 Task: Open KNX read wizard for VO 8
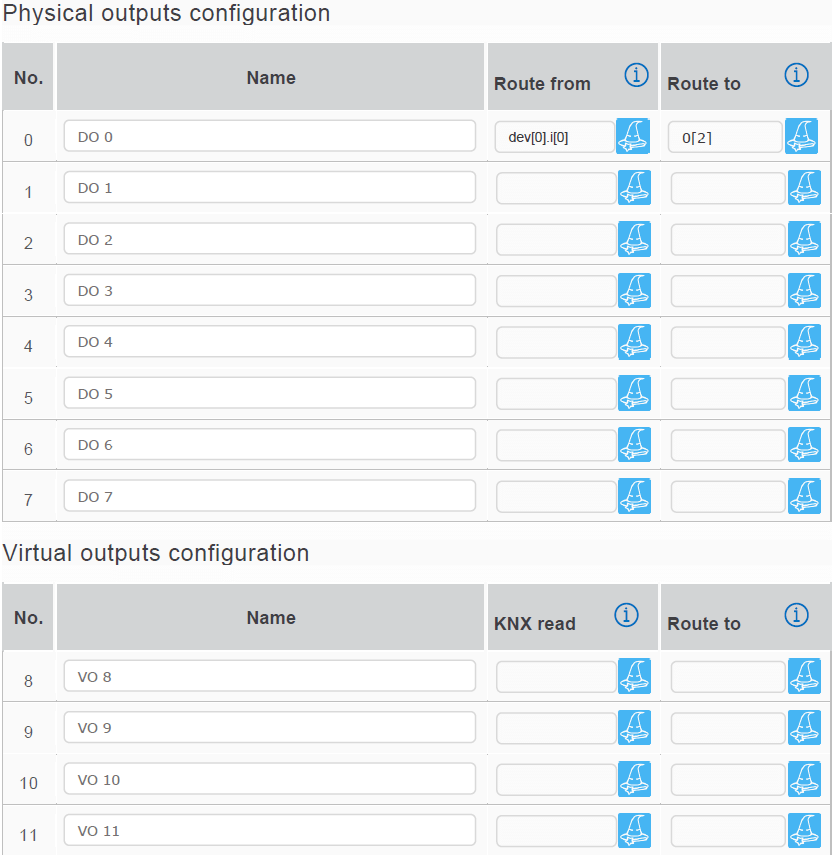click(x=634, y=677)
